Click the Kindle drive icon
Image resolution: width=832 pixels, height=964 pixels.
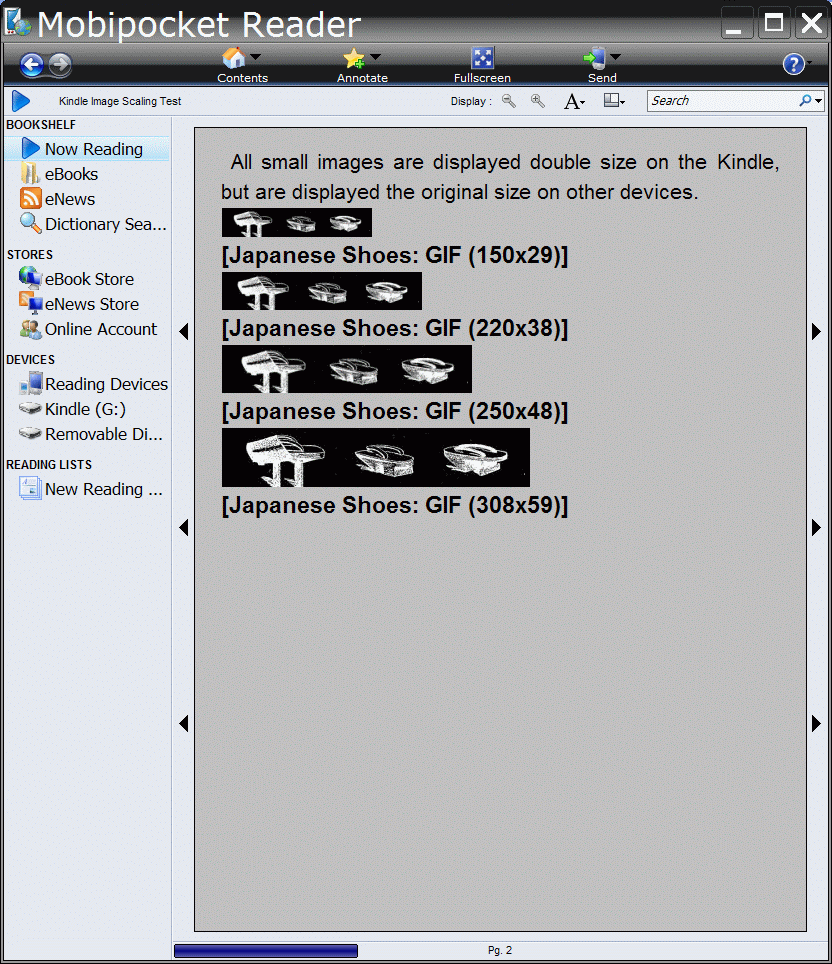[x=30, y=408]
